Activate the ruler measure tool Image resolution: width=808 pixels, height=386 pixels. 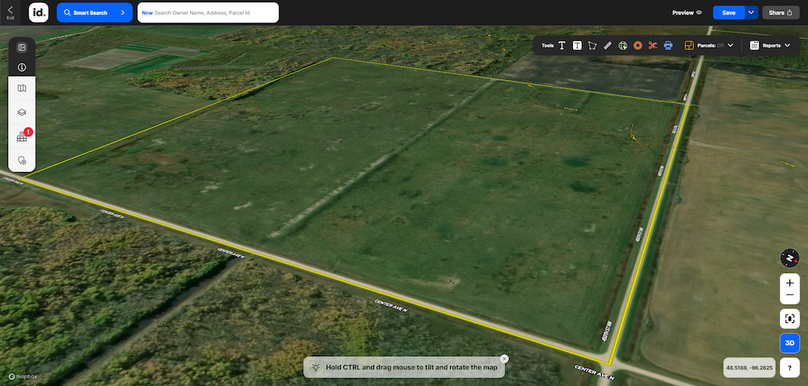608,45
